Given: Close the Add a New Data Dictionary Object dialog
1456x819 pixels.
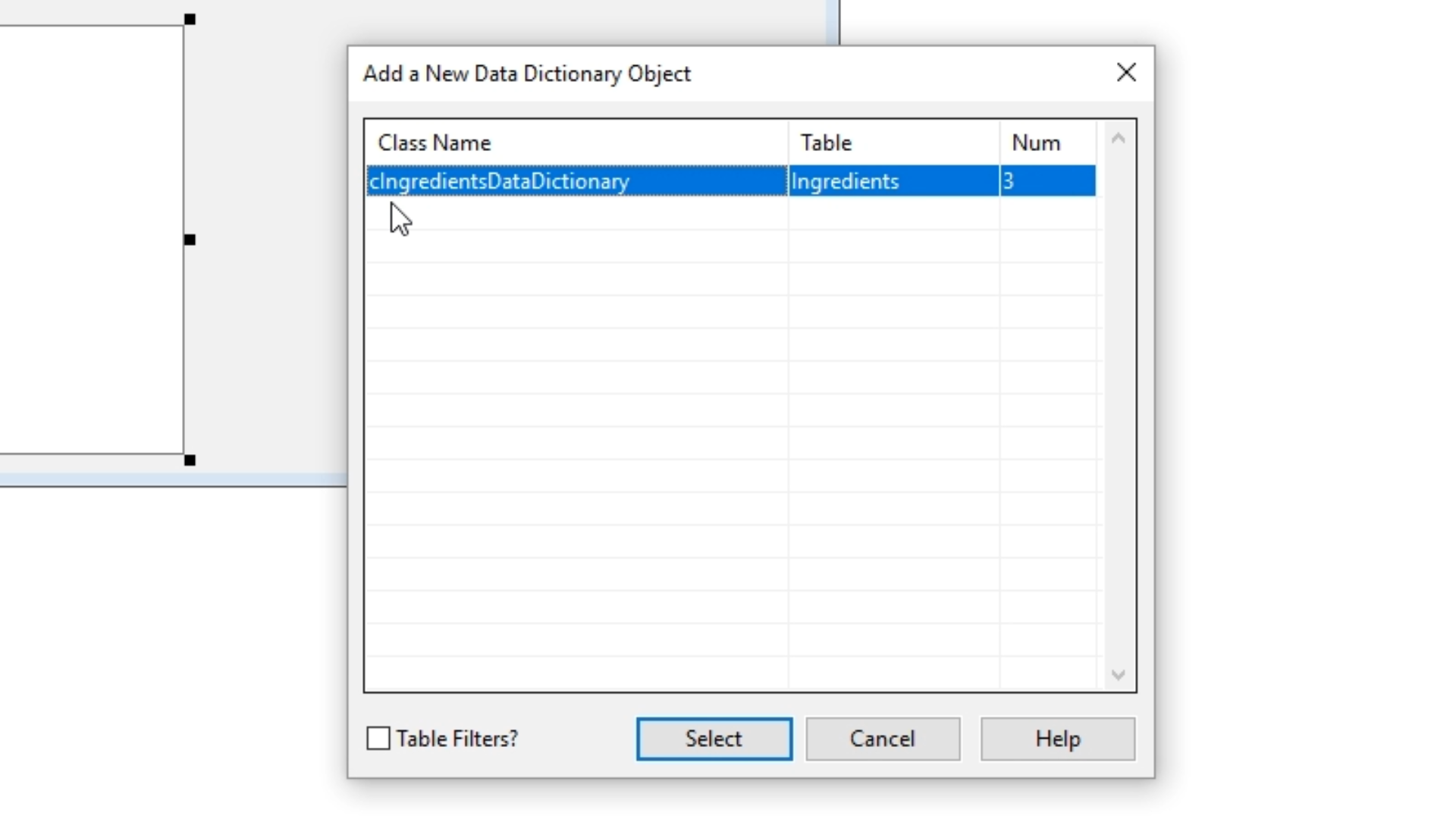Looking at the screenshot, I should (x=1126, y=73).
